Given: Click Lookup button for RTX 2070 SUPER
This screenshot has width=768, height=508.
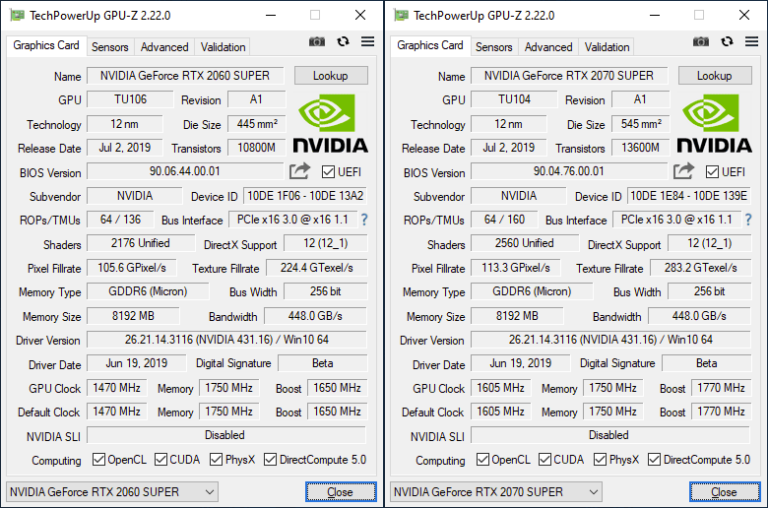Looking at the screenshot, I should (x=715, y=76).
